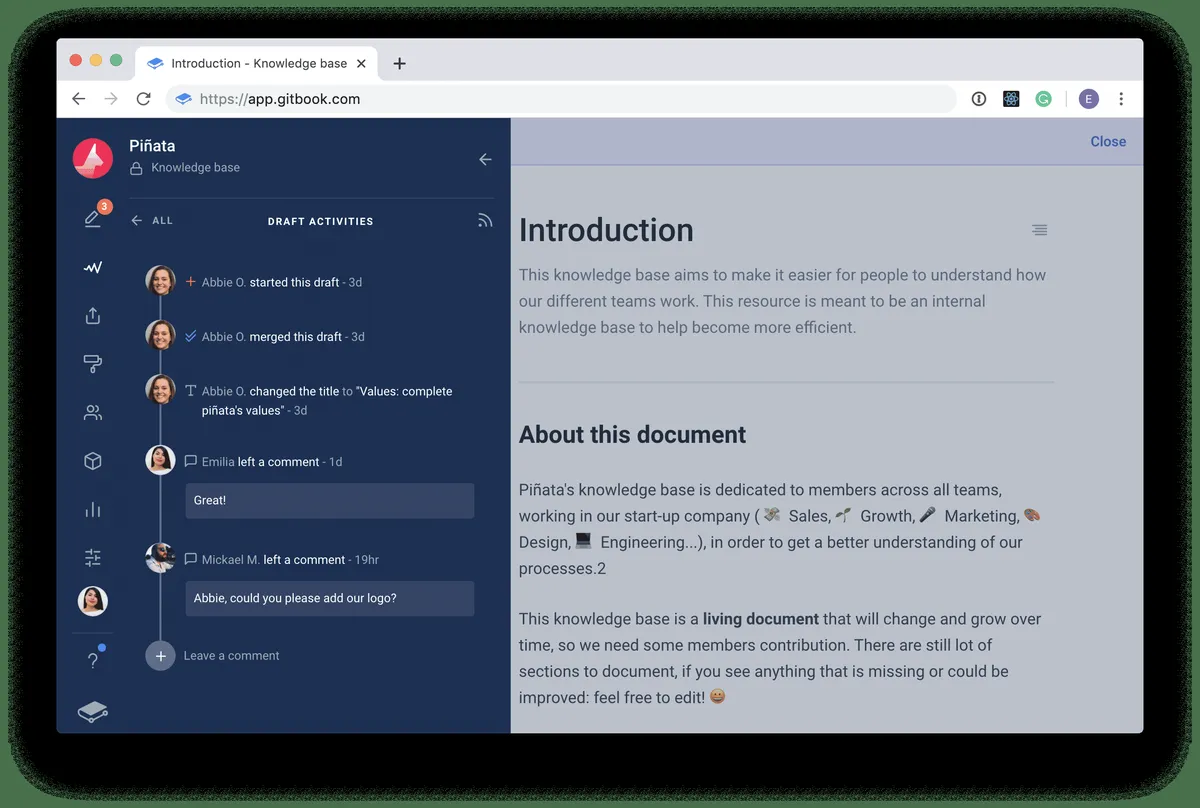Image resolution: width=1200 pixels, height=808 pixels.
Task: Select the publish/share upload icon
Action: click(92, 315)
